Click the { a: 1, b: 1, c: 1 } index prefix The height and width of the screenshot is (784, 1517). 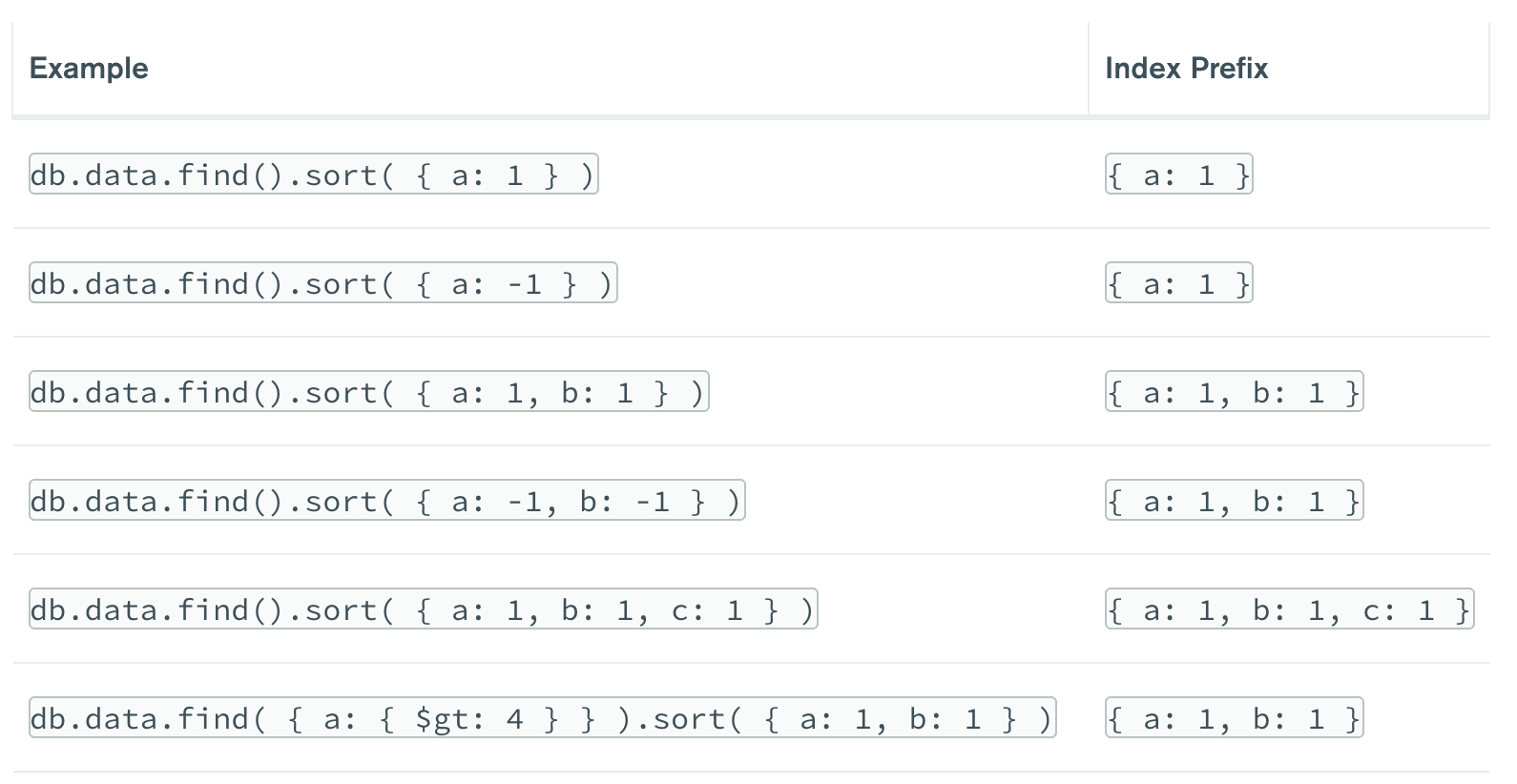pos(1290,609)
